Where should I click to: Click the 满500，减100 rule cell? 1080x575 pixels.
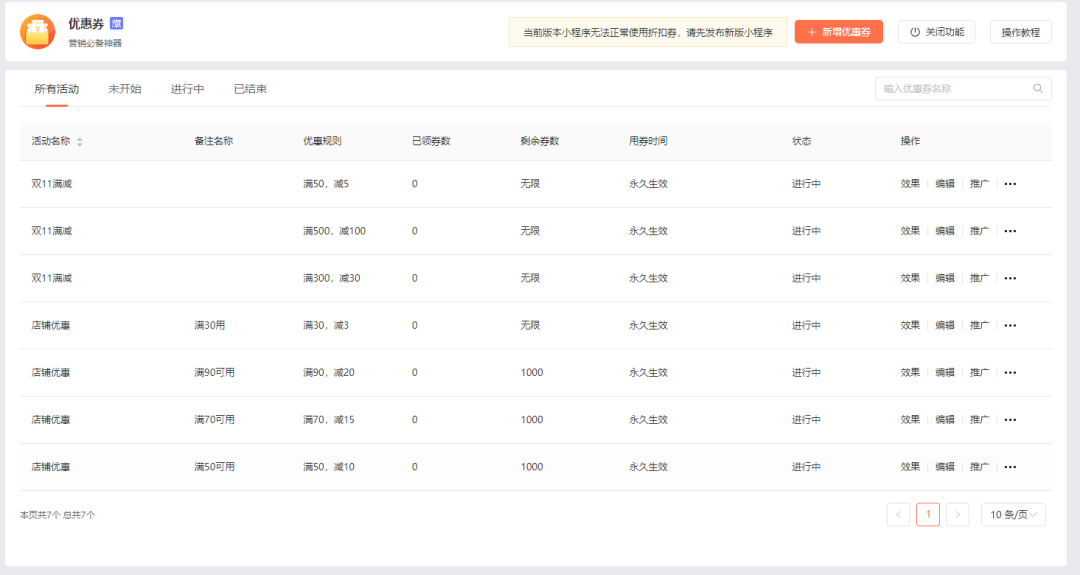334,231
